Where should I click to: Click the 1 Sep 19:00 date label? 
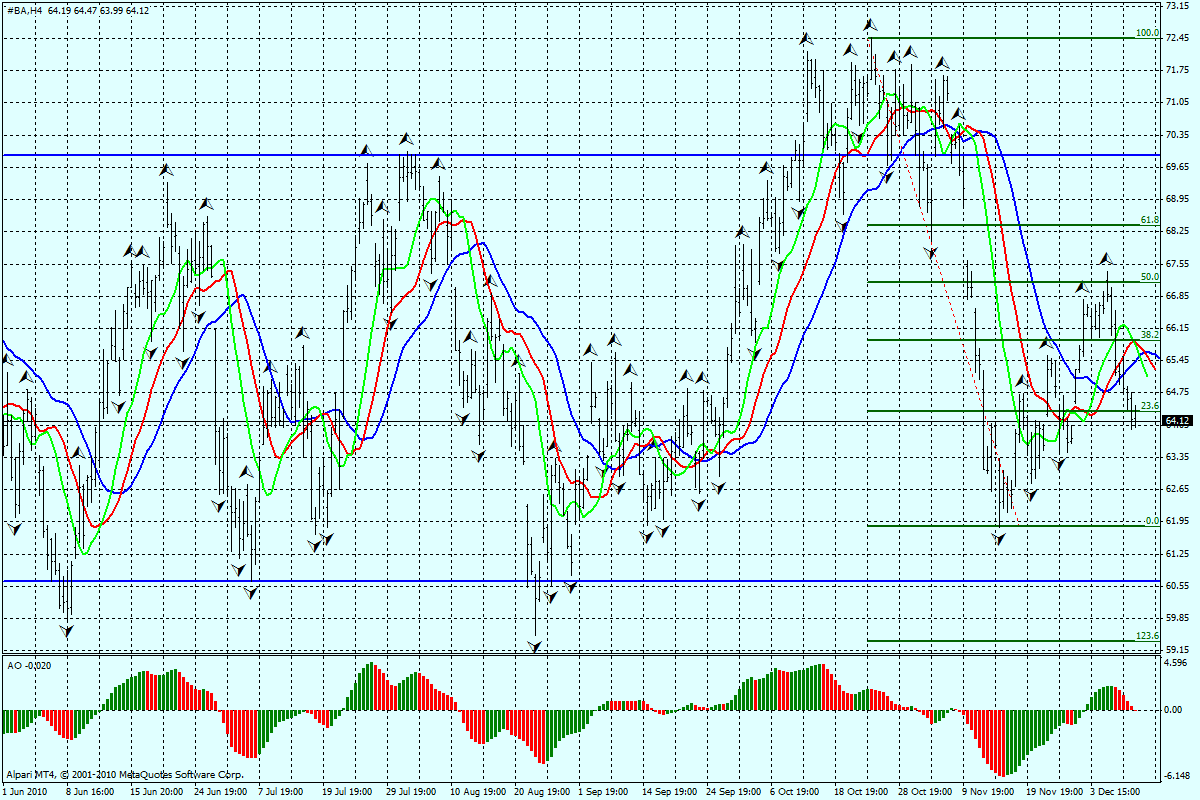pos(603,791)
